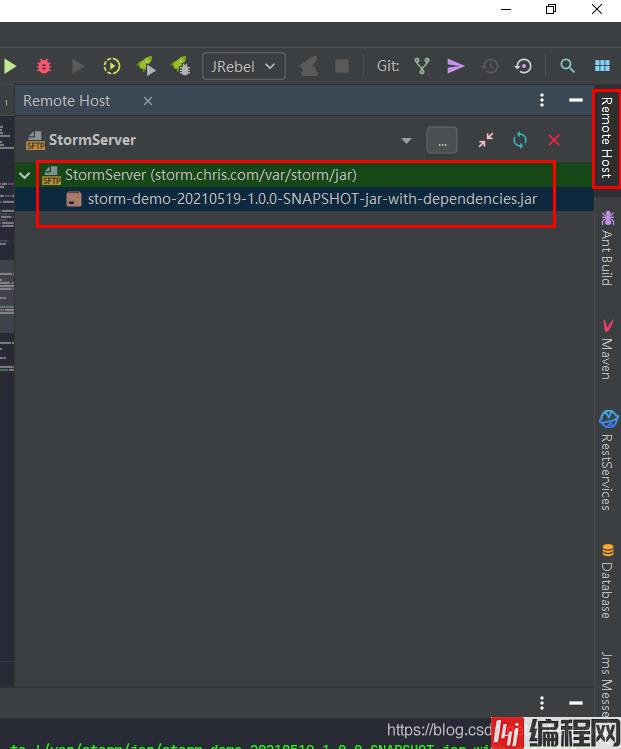
Task: Open the StormServer selection dropdown arrow
Action: [x=406, y=141]
